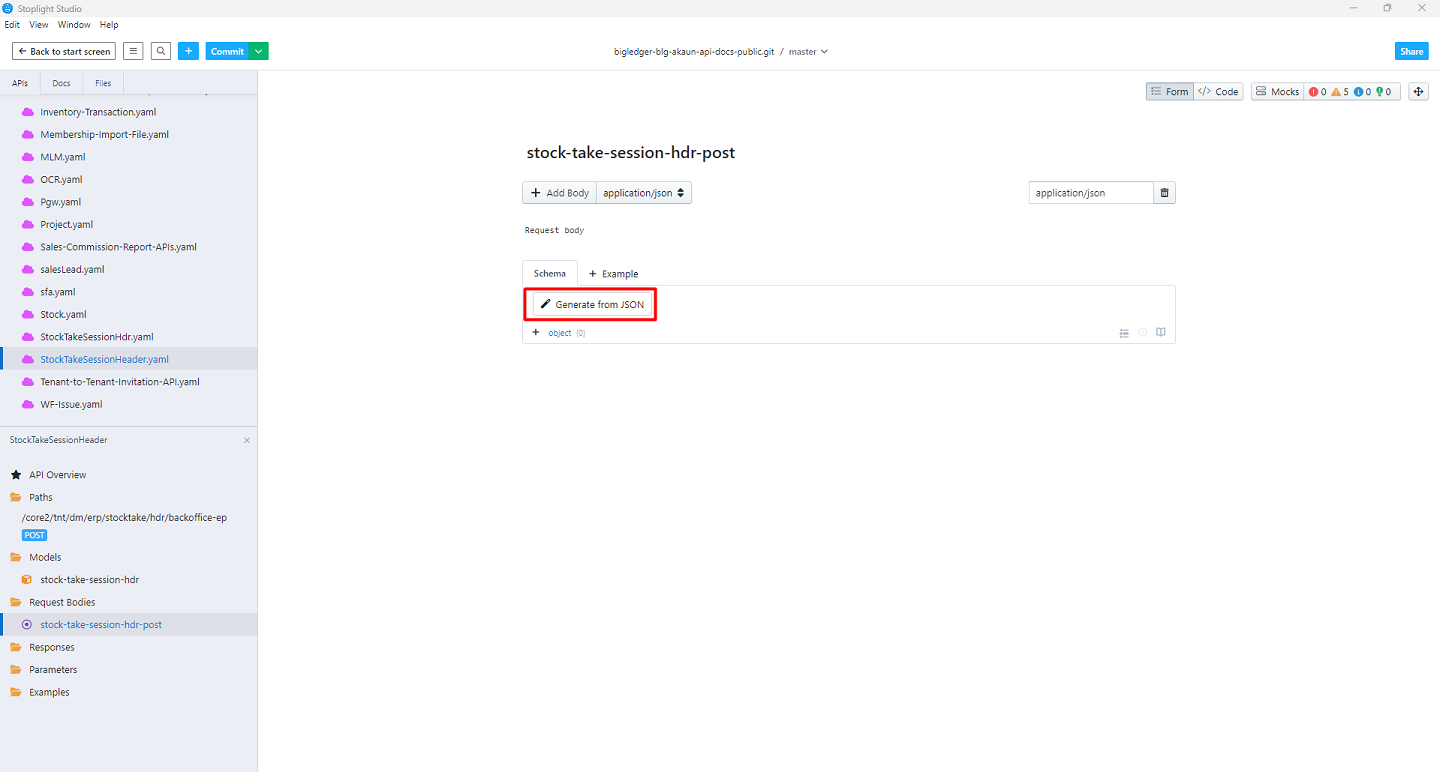Switch to the Docs sidebar tab
Screen dimensions: 1440x772
[x=61, y=83]
